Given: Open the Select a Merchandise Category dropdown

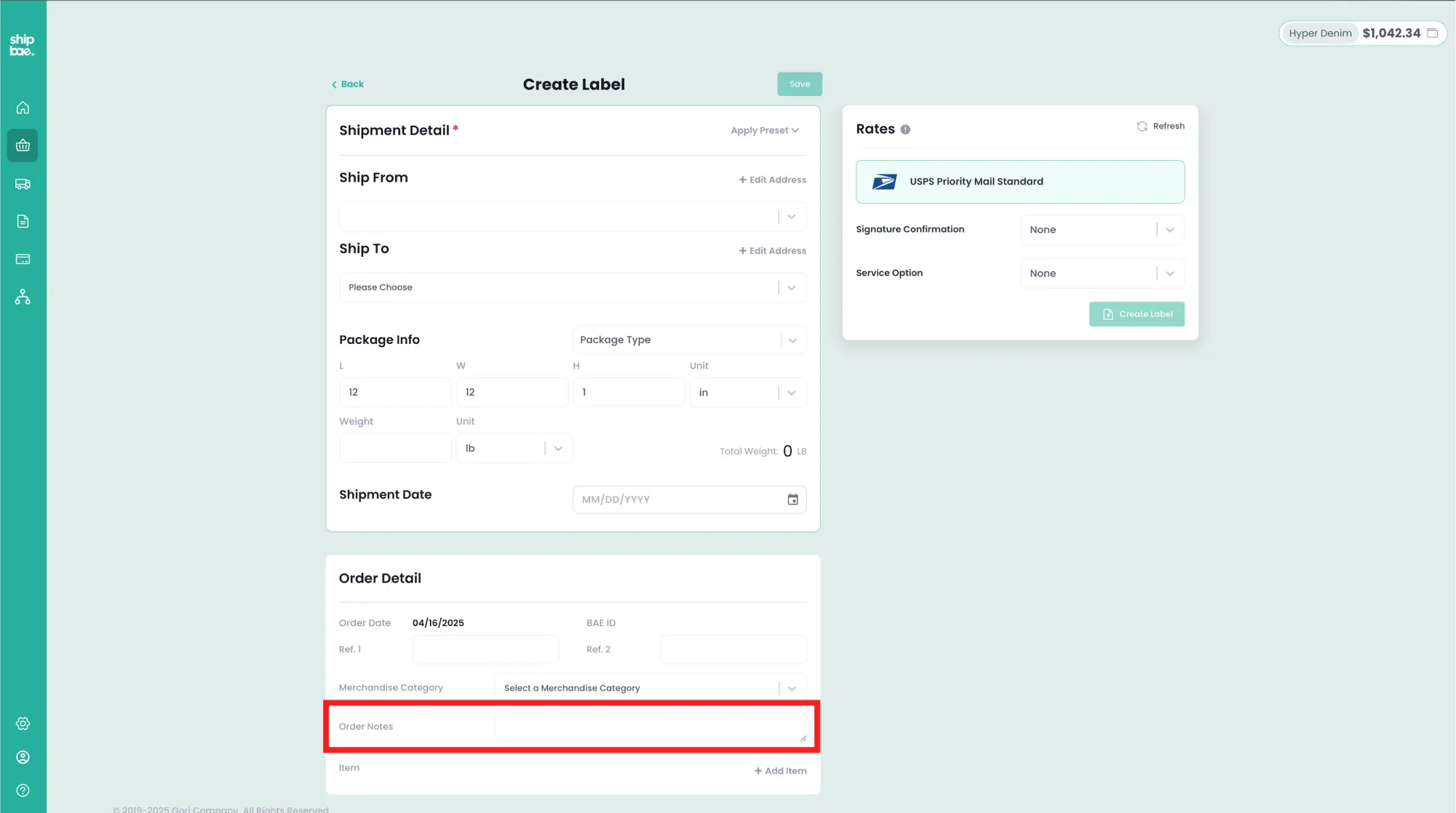Looking at the screenshot, I should (651, 688).
